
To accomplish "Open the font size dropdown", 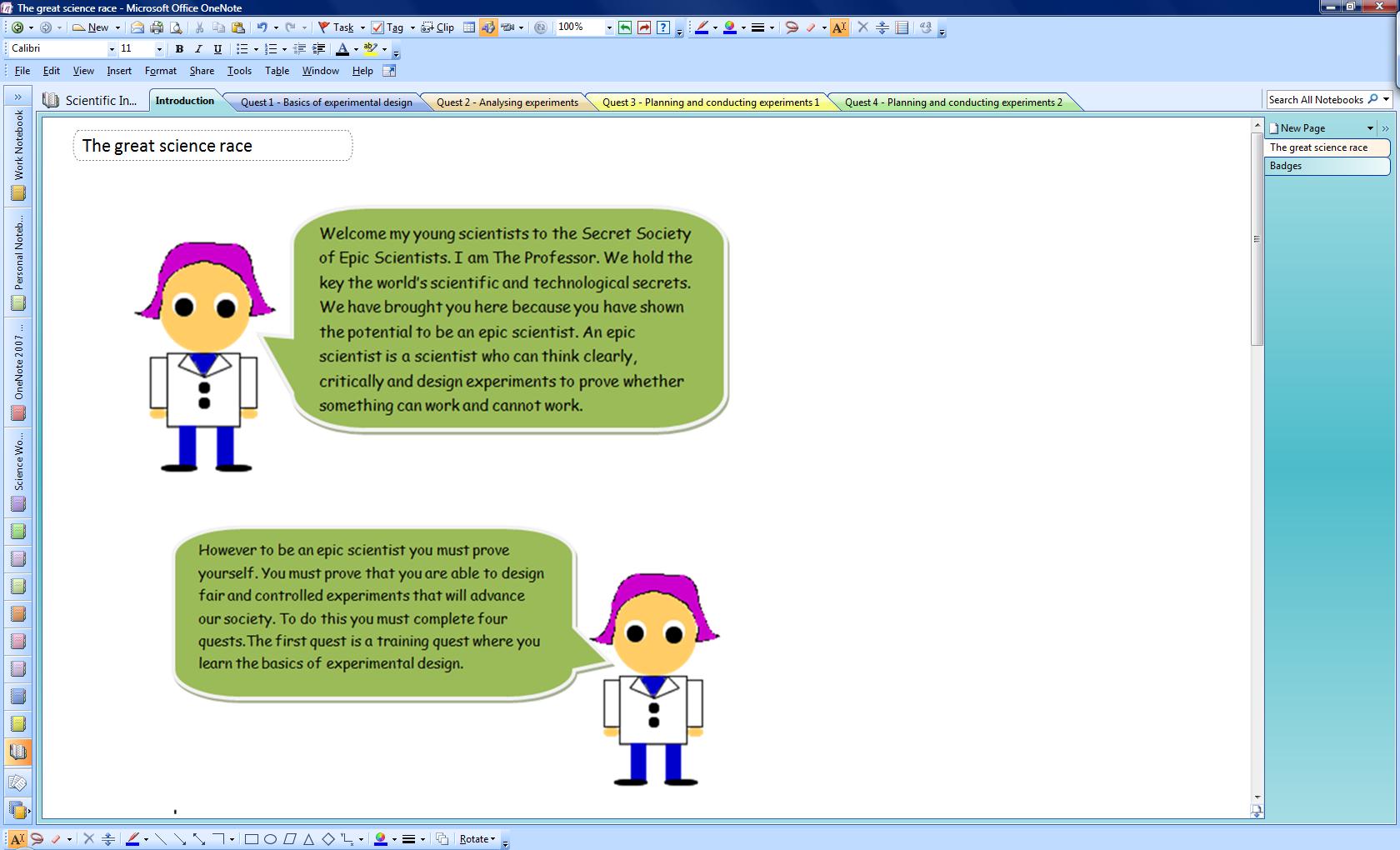I will click(x=159, y=49).
